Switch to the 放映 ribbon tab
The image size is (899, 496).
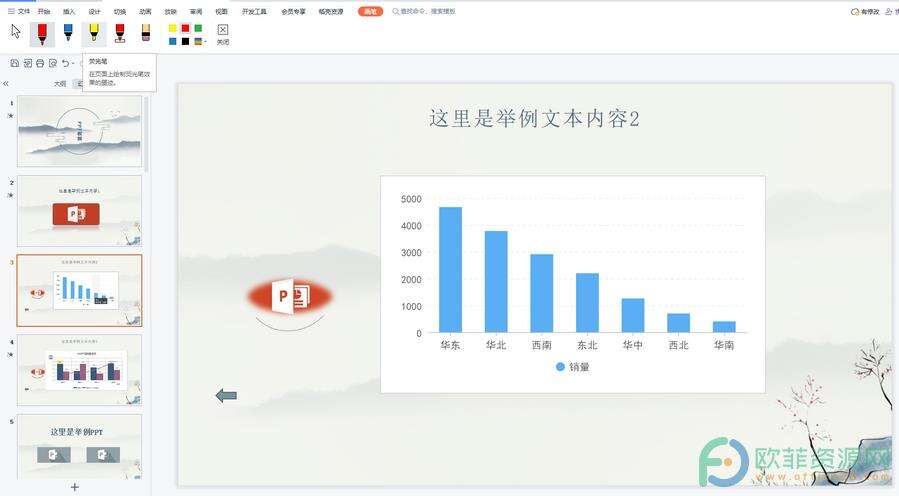(x=170, y=11)
